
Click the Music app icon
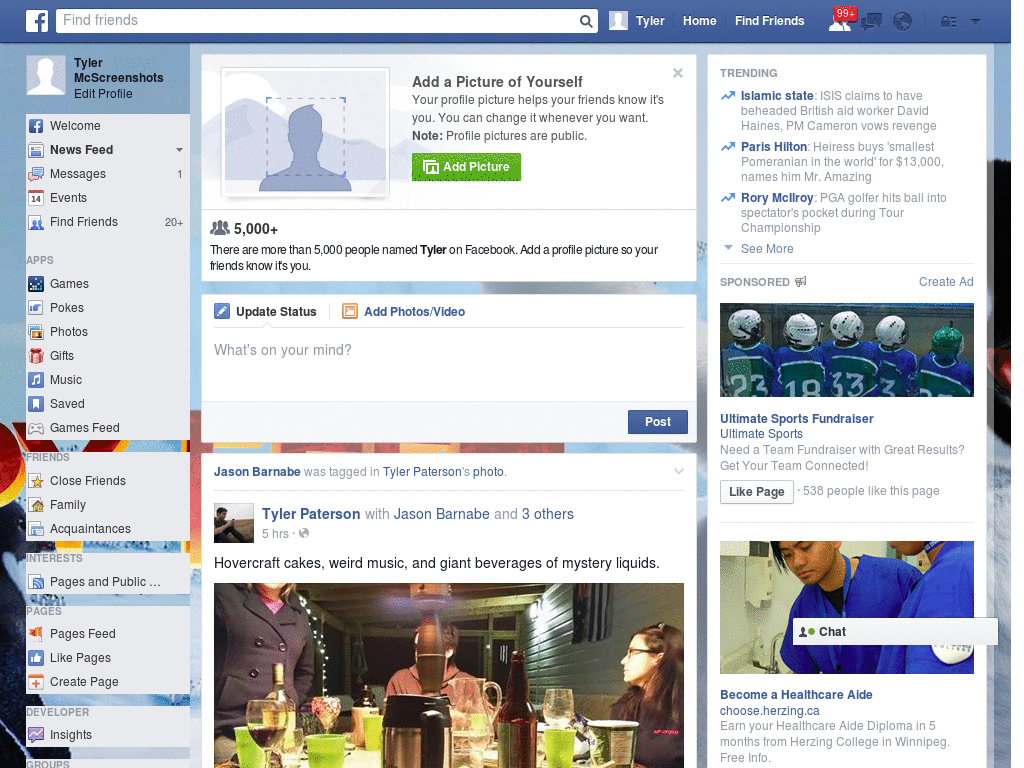pos(36,380)
